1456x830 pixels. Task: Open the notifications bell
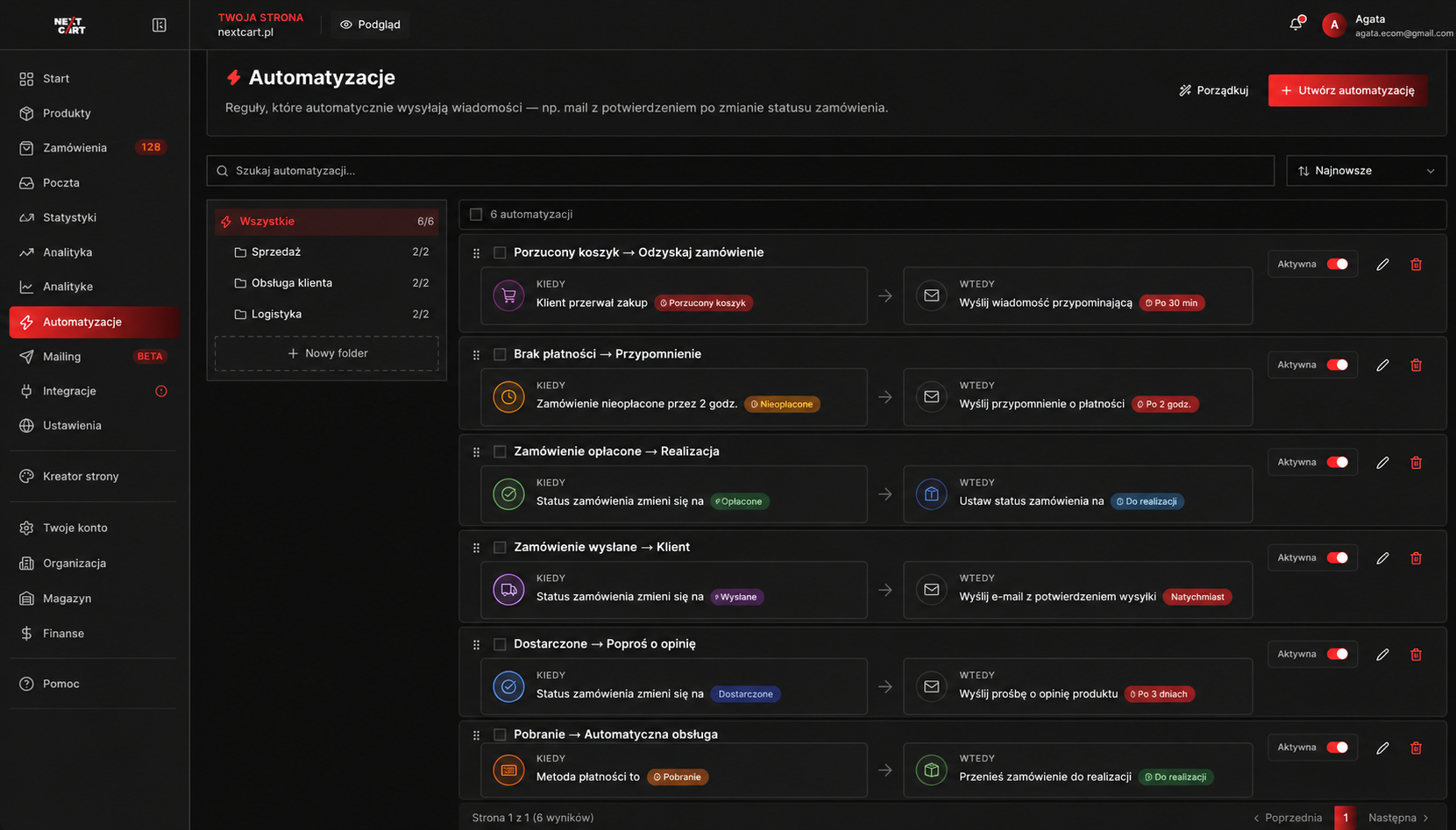(x=1296, y=25)
